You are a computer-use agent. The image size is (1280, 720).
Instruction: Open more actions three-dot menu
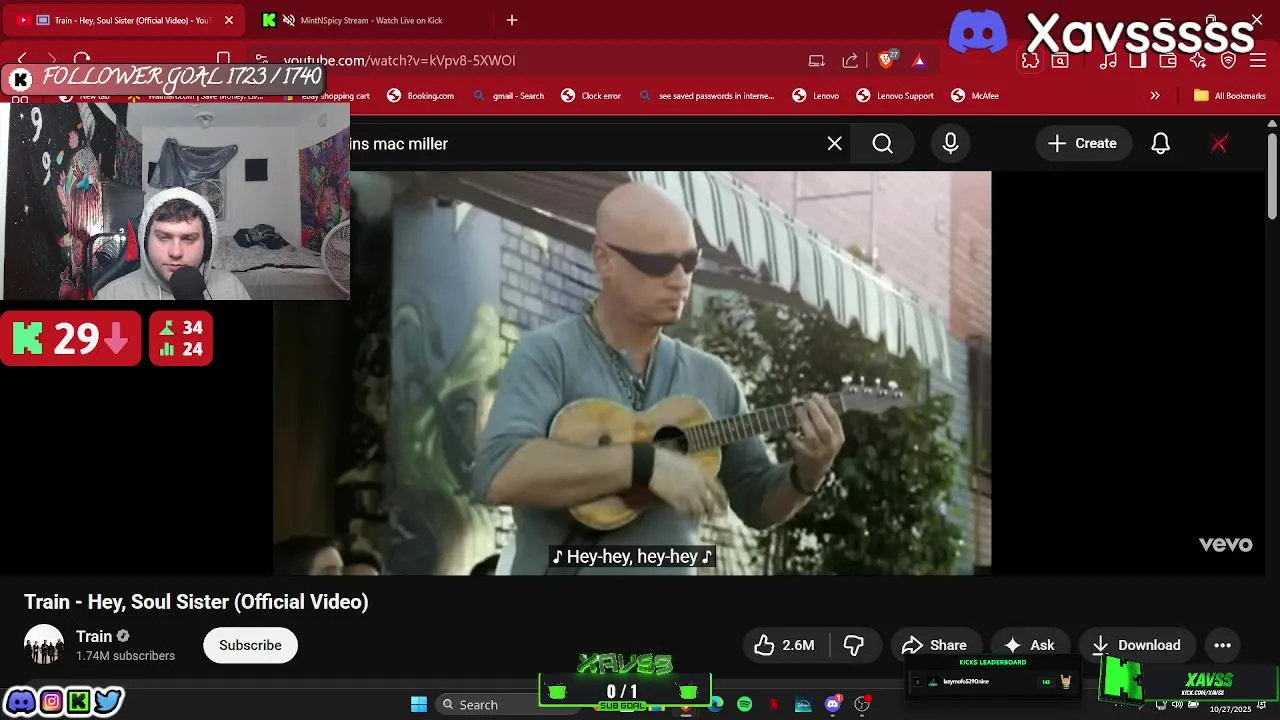pos(1222,645)
